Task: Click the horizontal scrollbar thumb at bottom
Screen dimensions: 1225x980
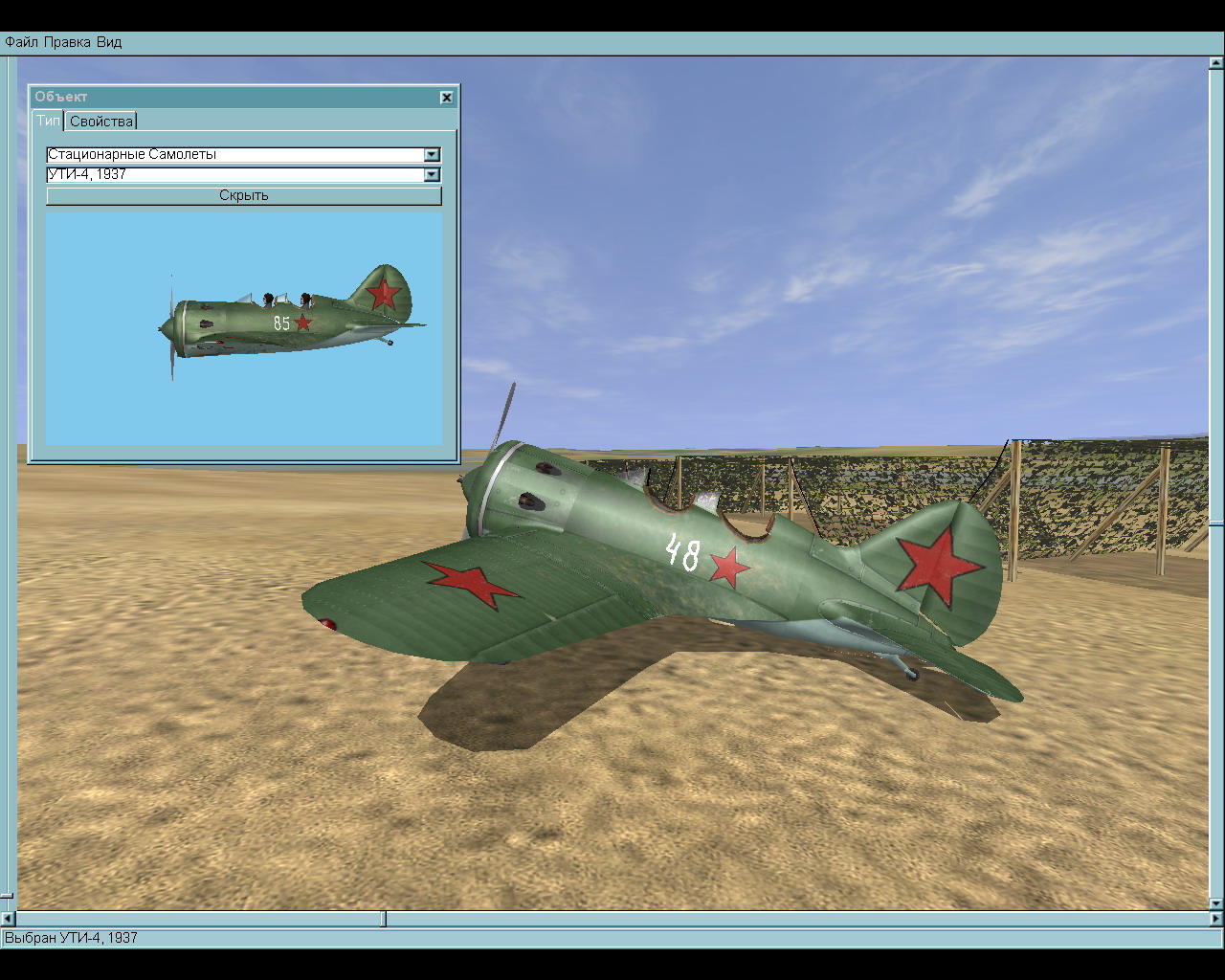Action: tap(384, 920)
